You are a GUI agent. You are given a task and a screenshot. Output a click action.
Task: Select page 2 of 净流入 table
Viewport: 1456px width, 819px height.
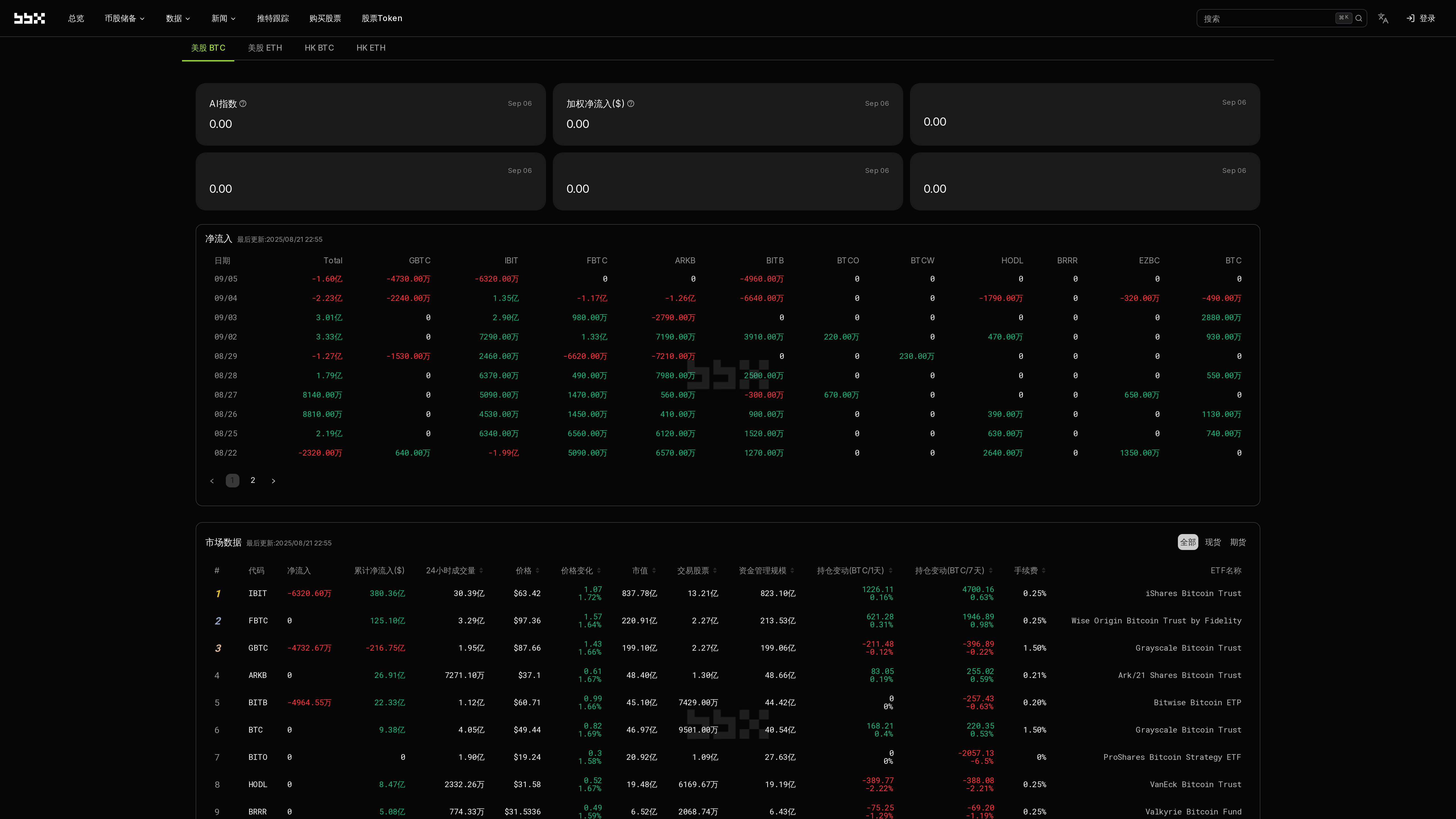(253, 480)
